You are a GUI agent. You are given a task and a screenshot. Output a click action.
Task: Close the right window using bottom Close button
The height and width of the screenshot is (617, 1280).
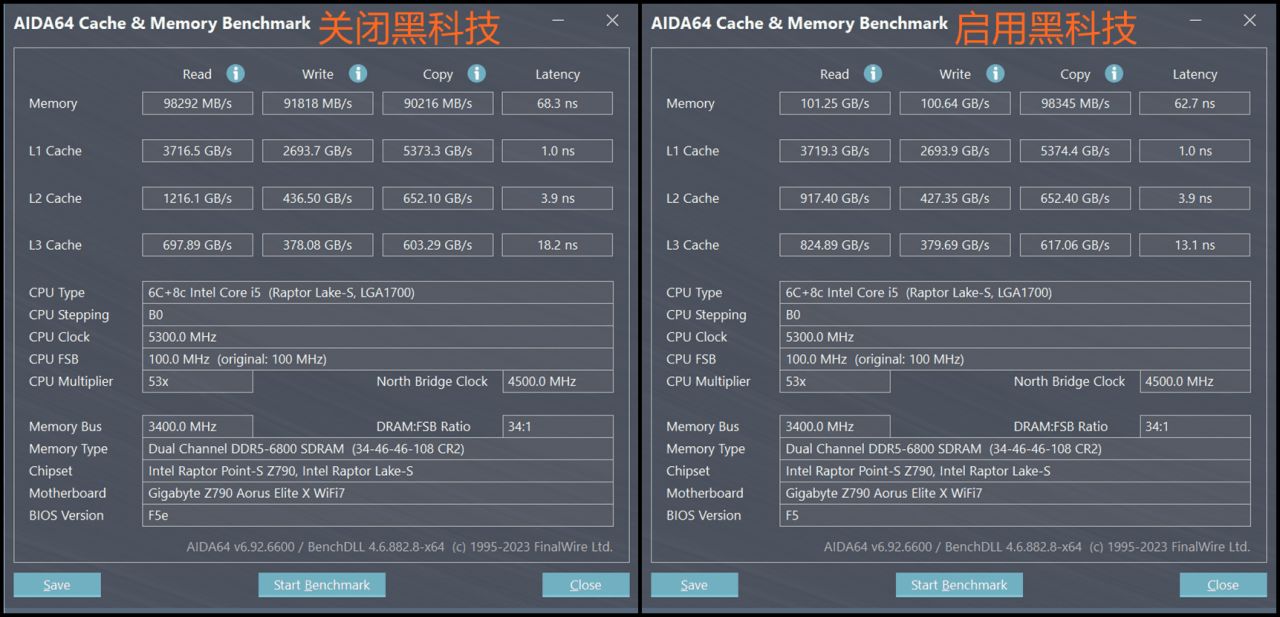click(x=1222, y=585)
